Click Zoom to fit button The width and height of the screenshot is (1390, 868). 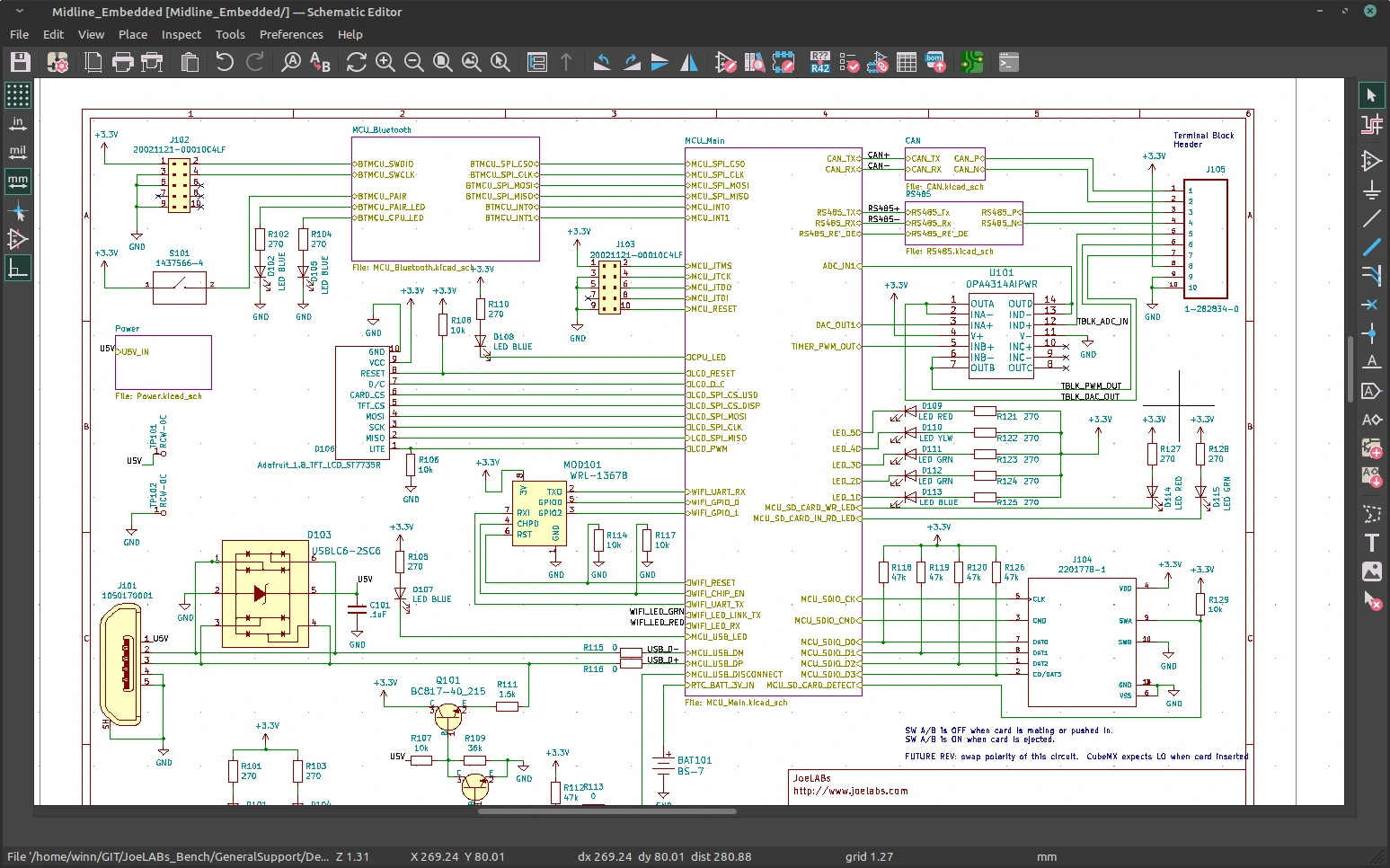tap(443, 62)
